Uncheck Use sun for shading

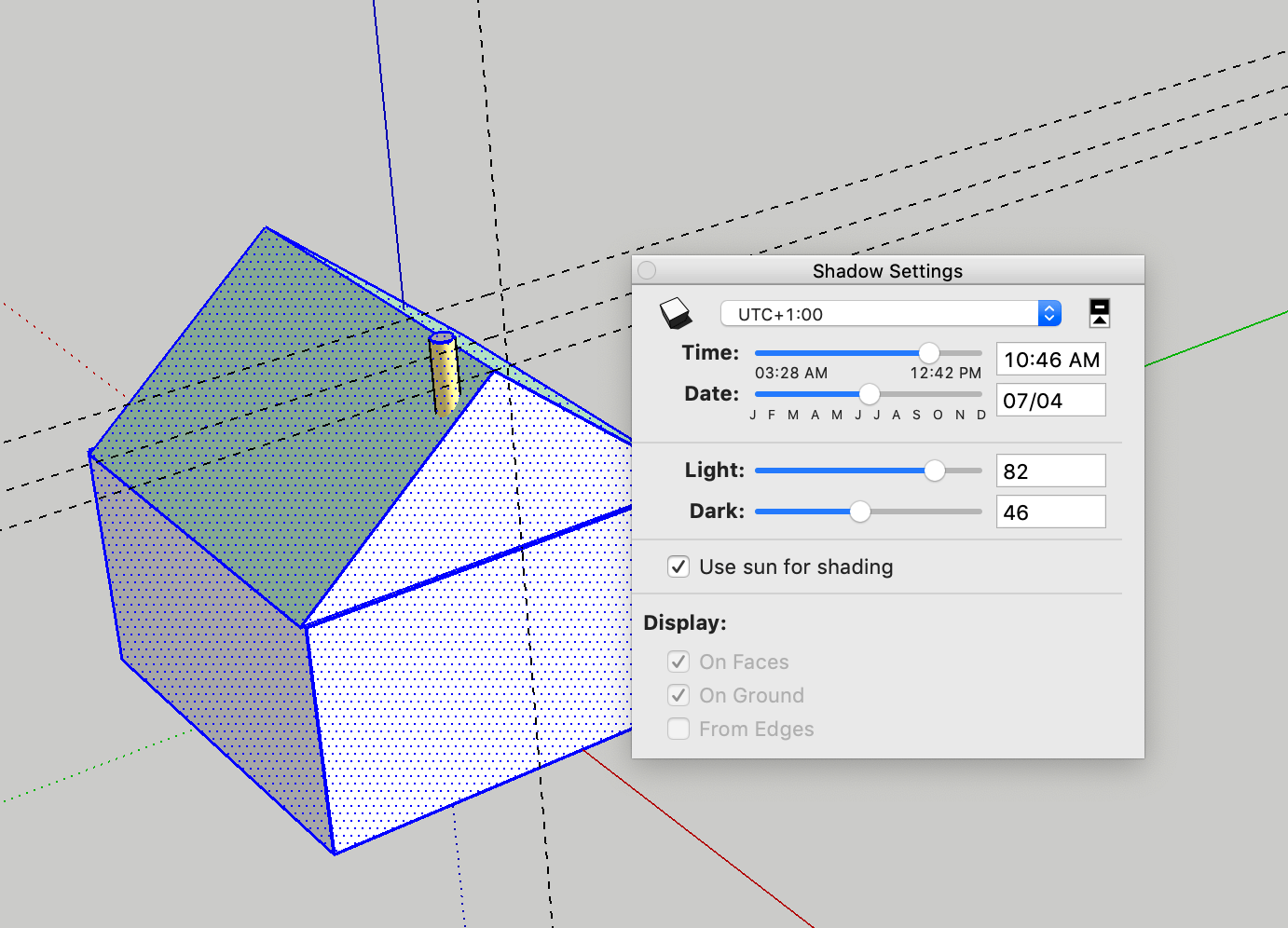click(678, 566)
